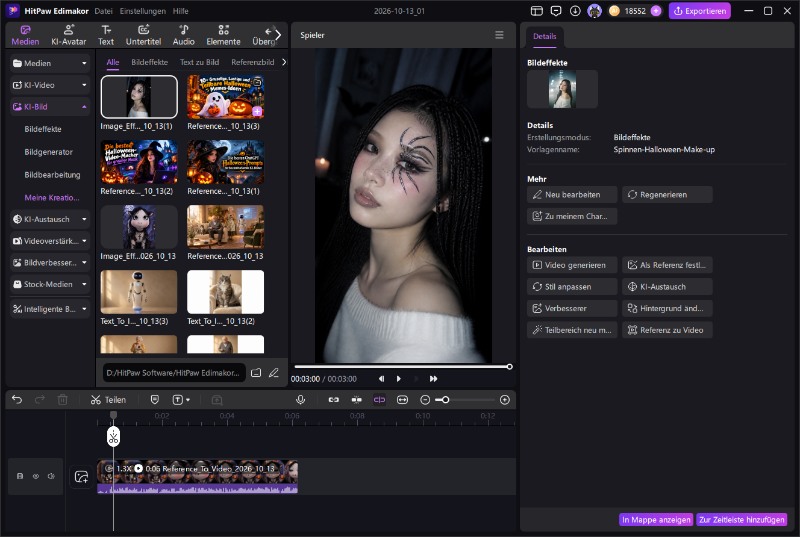Click the download icon in title bar
800x537 pixels.
pos(575,11)
